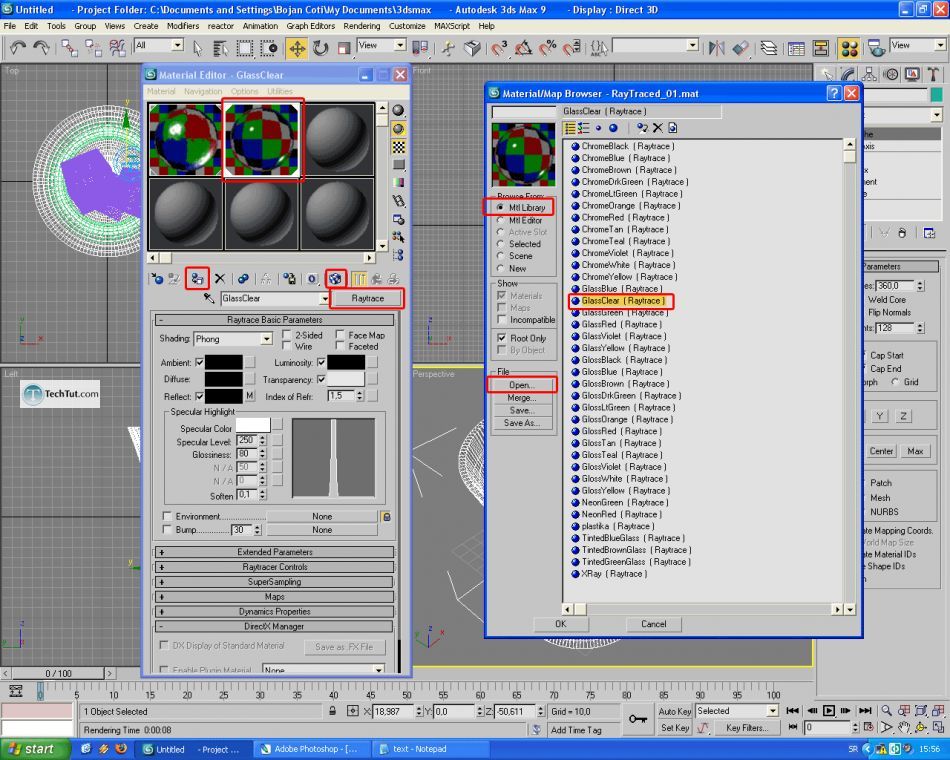Screen dimensions: 950x760
Task: Click OK in Material/Map Browser
Action: [560, 624]
